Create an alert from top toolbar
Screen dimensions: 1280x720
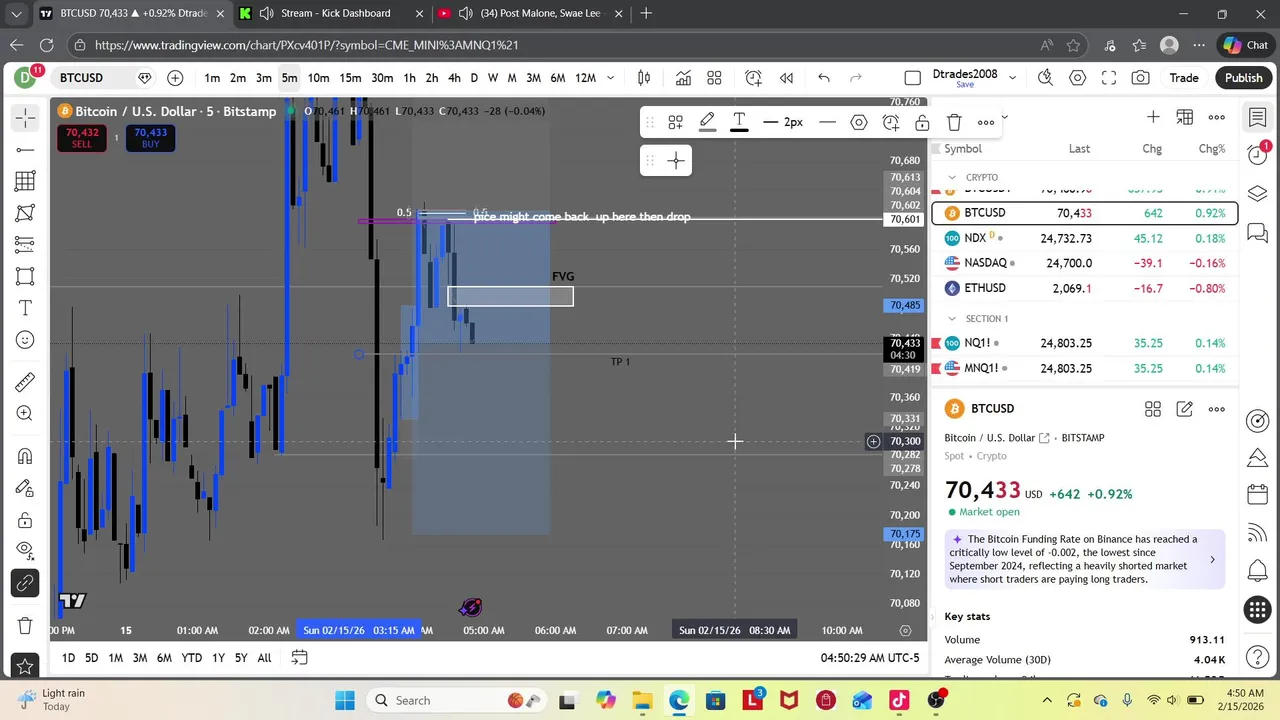(754, 78)
